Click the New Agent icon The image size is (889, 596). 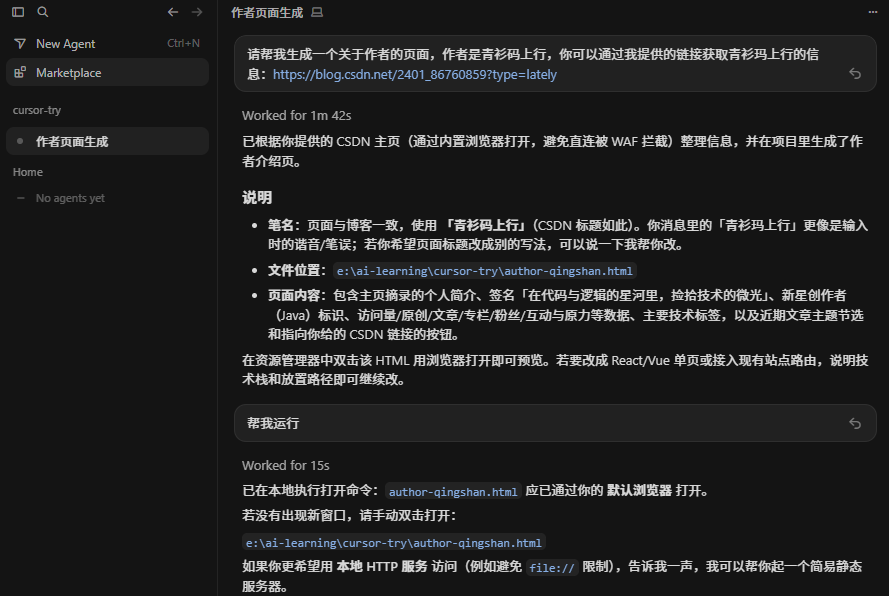(20, 44)
